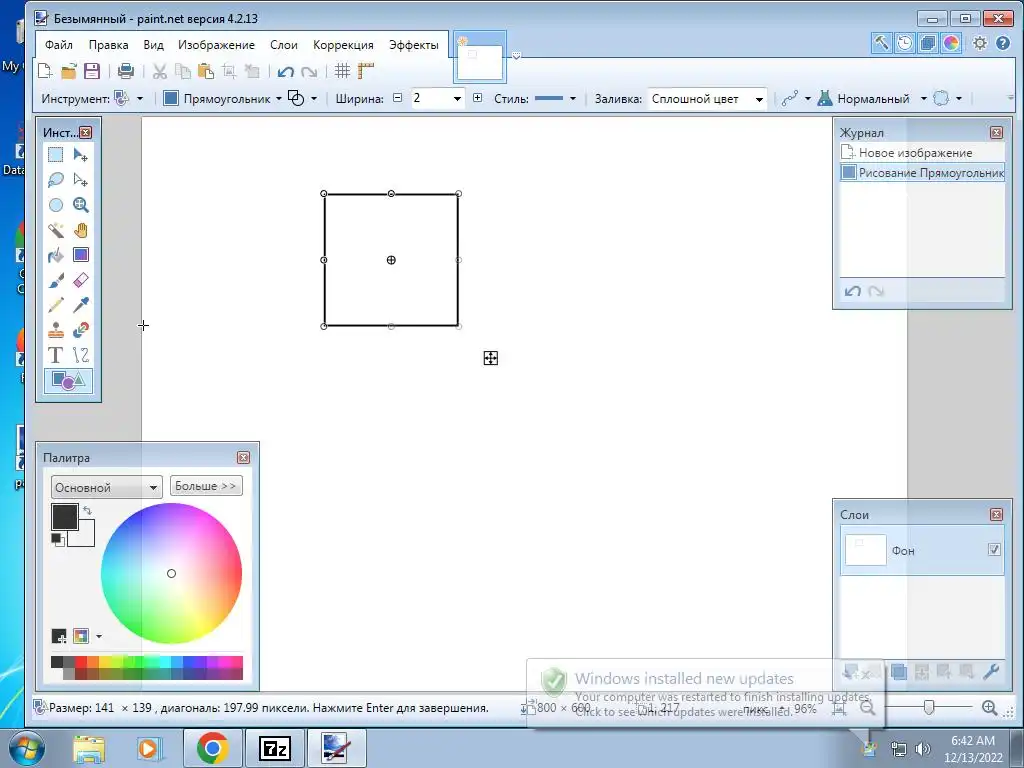
Task: Activate the Line/Curve tool
Action: [x=80, y=355]
